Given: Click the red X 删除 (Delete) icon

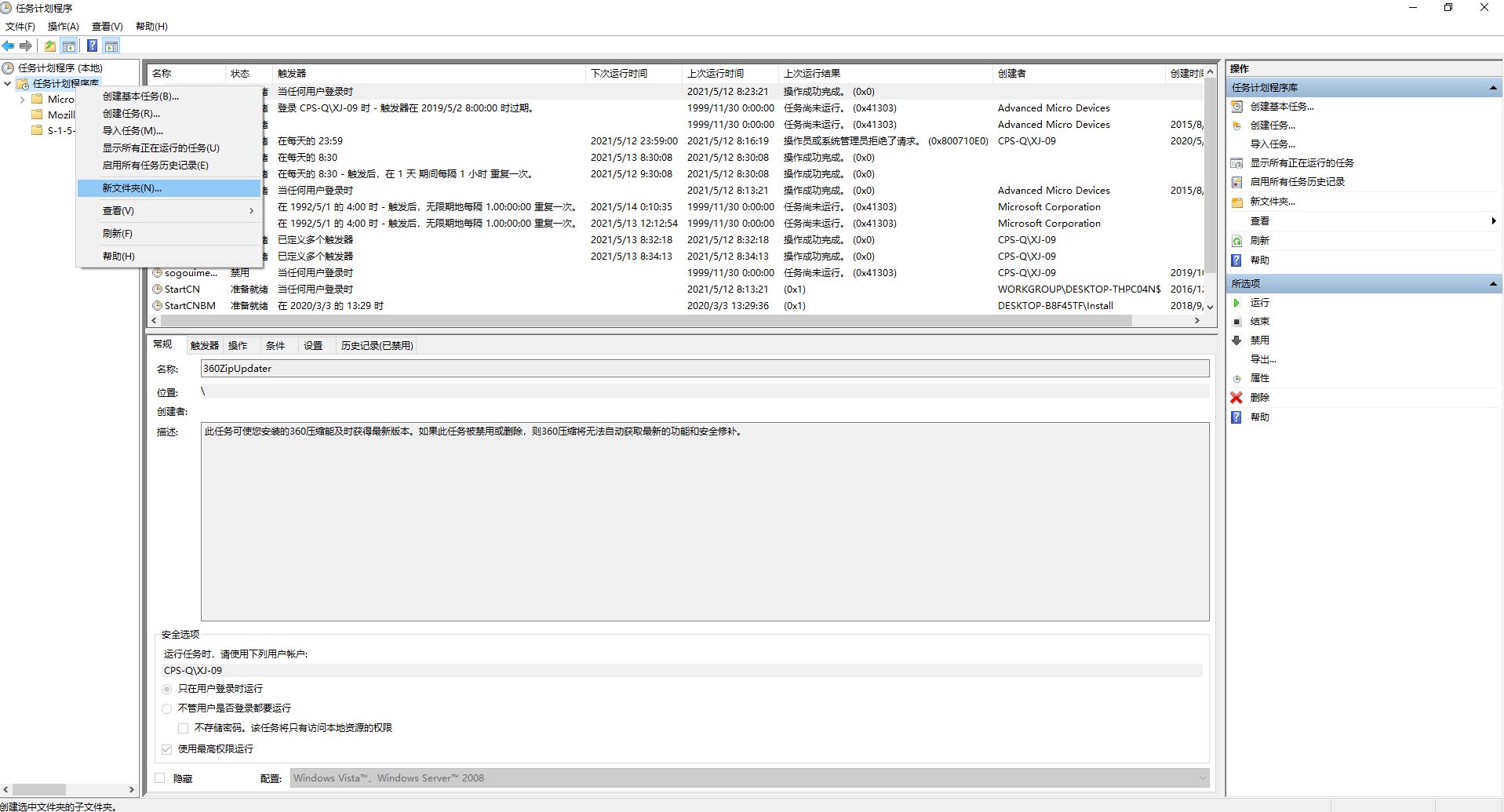Looking at the screenshot, I should (x=1236, y=398).
